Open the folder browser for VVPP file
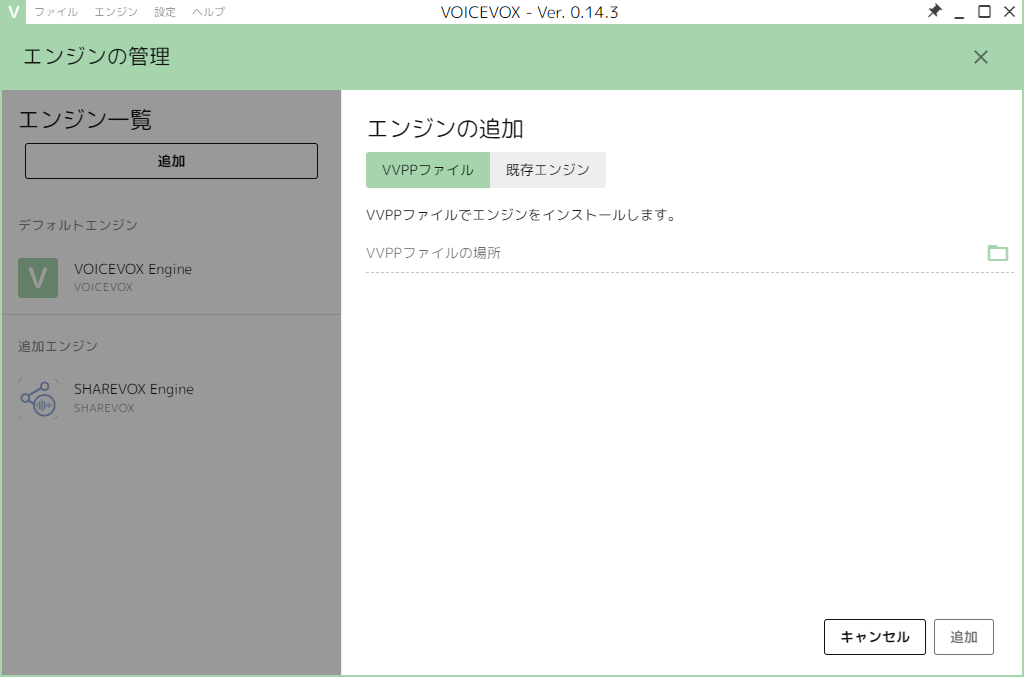This screenshot has height=677, width=1024. click(x=997, y=252)
